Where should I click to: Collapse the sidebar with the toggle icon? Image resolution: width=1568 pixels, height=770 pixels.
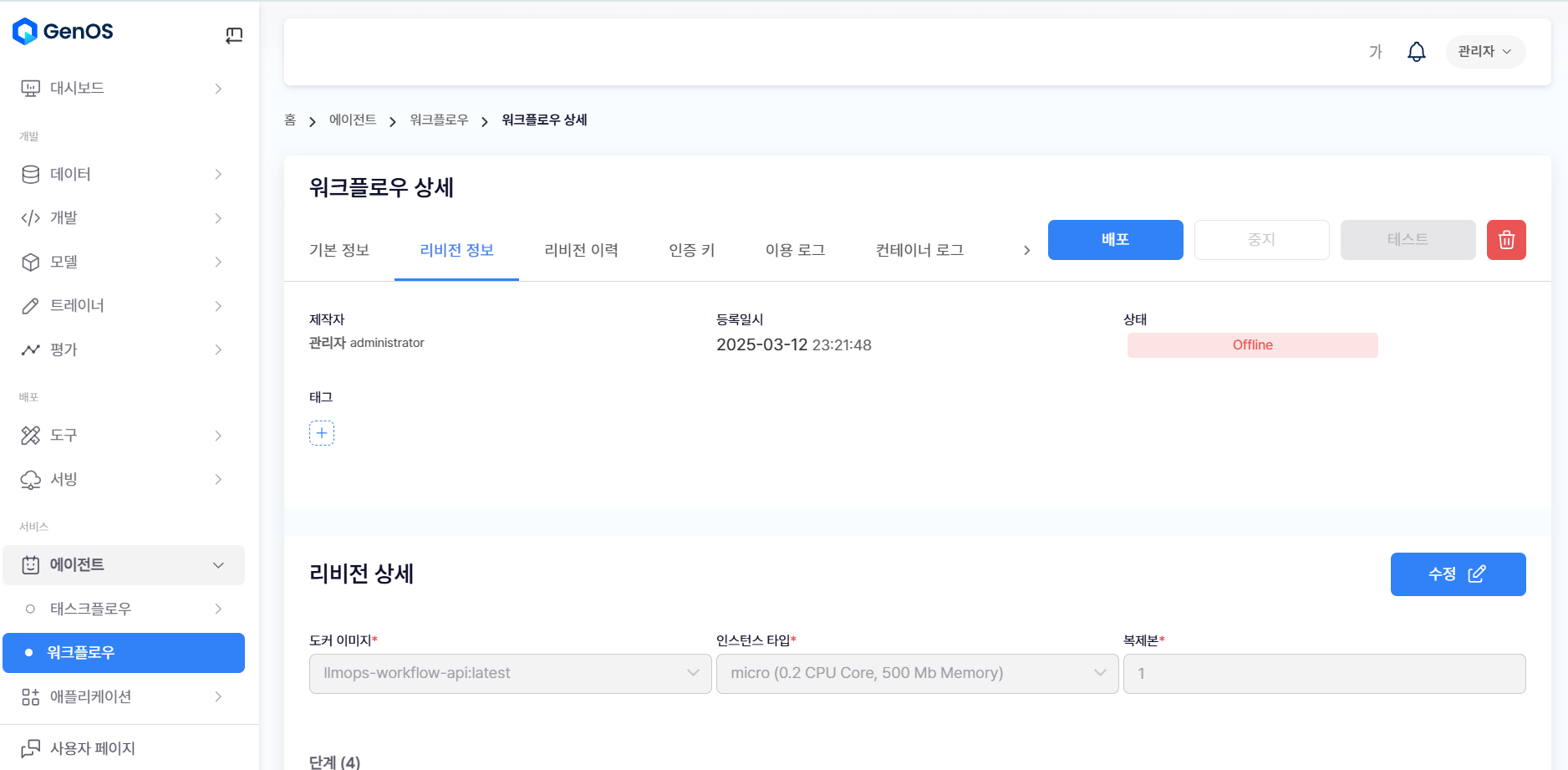[x=234, y=35]
